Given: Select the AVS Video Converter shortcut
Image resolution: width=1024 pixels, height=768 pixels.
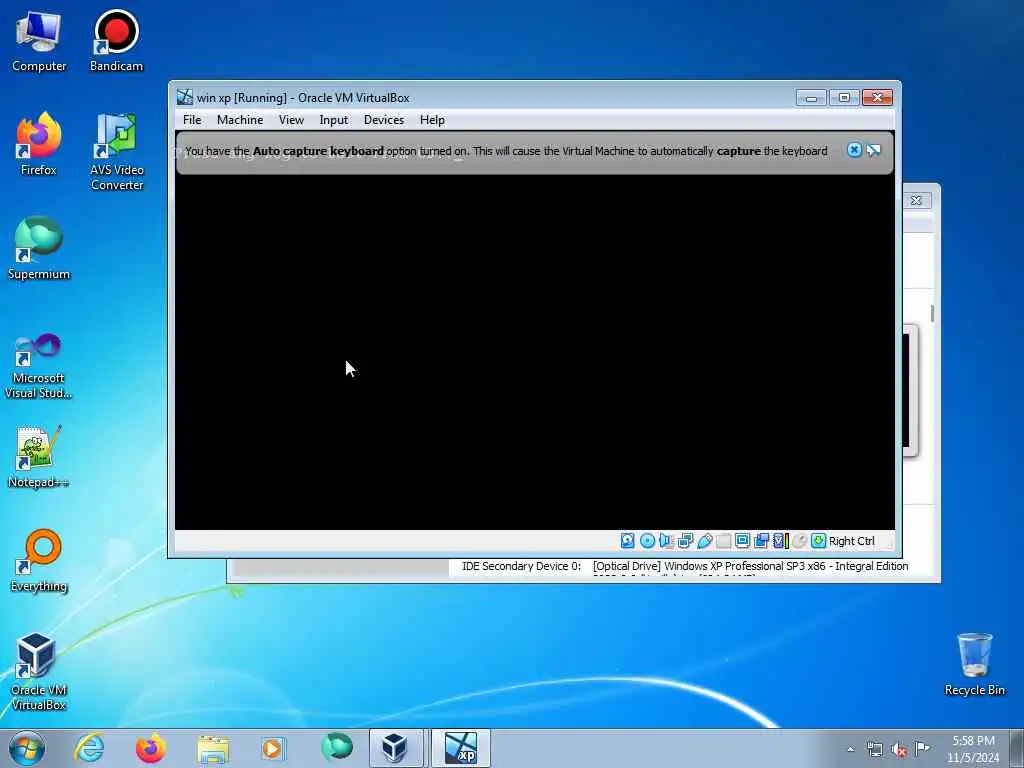Looking at the screenshot, I should (x=117, y=152).
